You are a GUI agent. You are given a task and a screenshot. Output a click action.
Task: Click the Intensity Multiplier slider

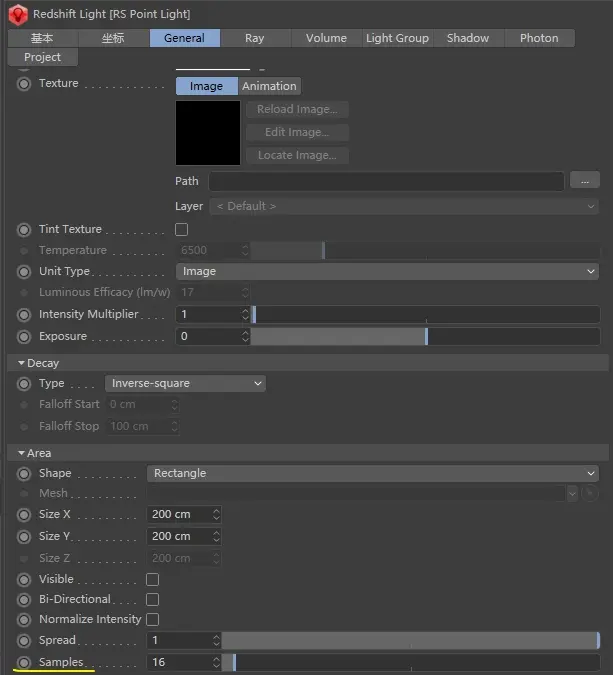point(425,315)
